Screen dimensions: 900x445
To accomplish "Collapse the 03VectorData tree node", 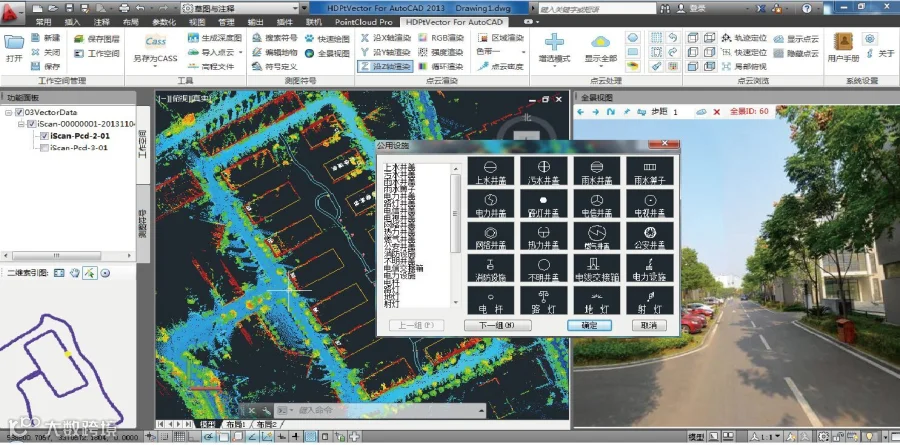I will (9, 113).
